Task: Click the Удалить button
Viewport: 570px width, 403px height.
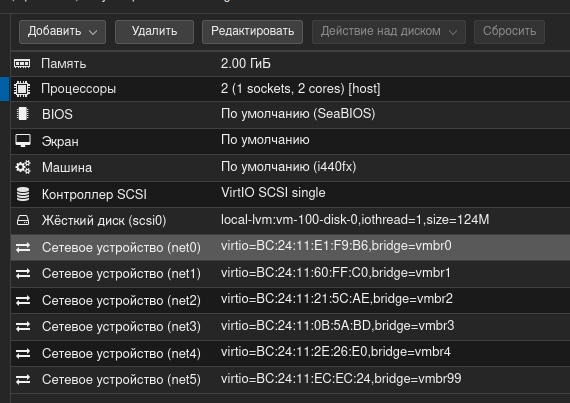Action: (154, 32)
